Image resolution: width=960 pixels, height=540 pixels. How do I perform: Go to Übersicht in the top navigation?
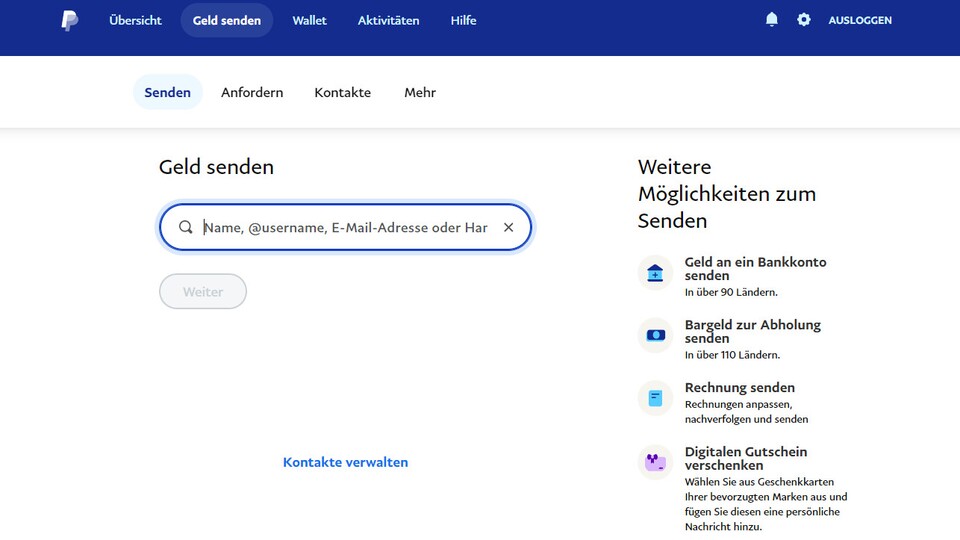coord(135,20)
